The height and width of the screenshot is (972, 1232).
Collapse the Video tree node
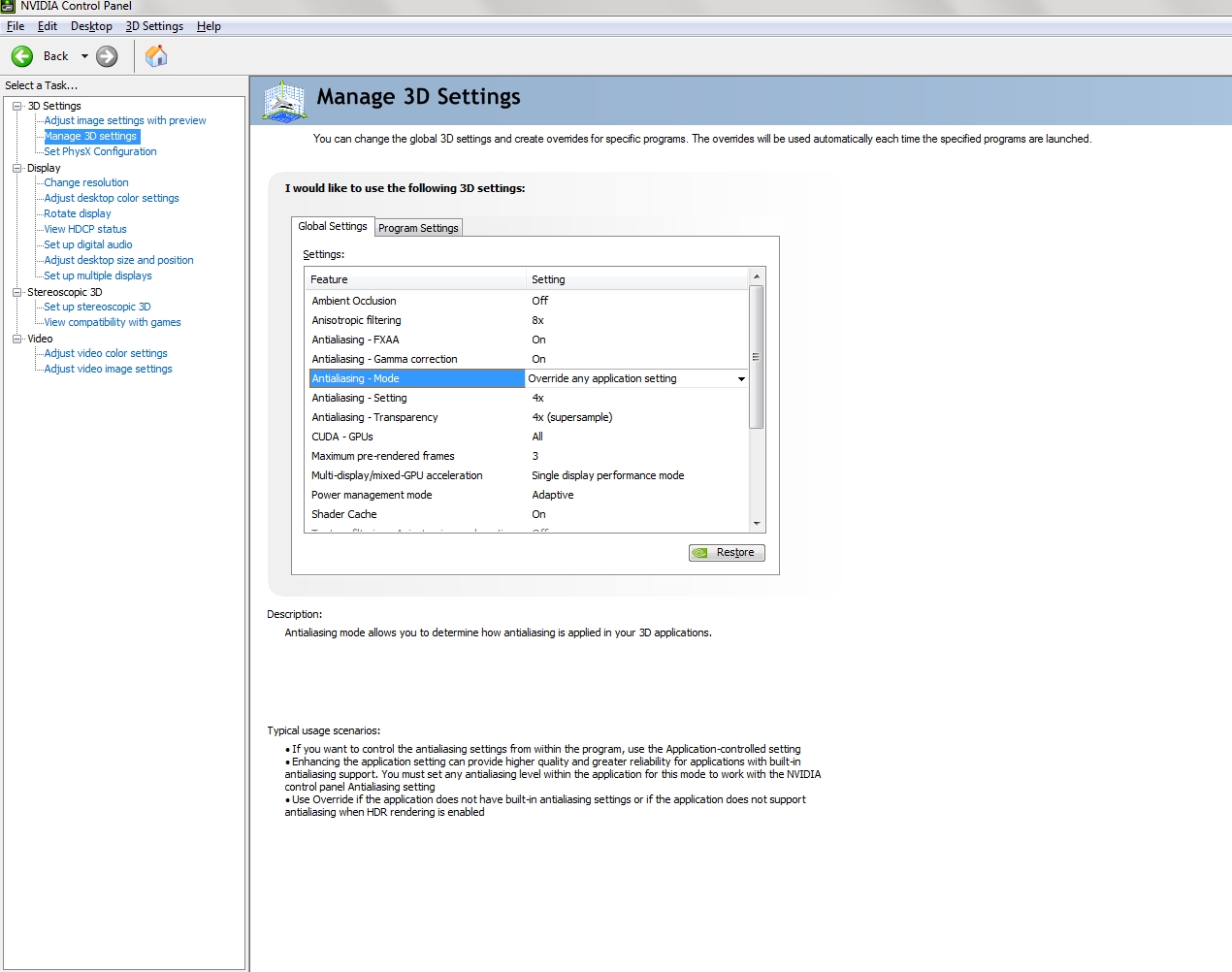(16, 339)
